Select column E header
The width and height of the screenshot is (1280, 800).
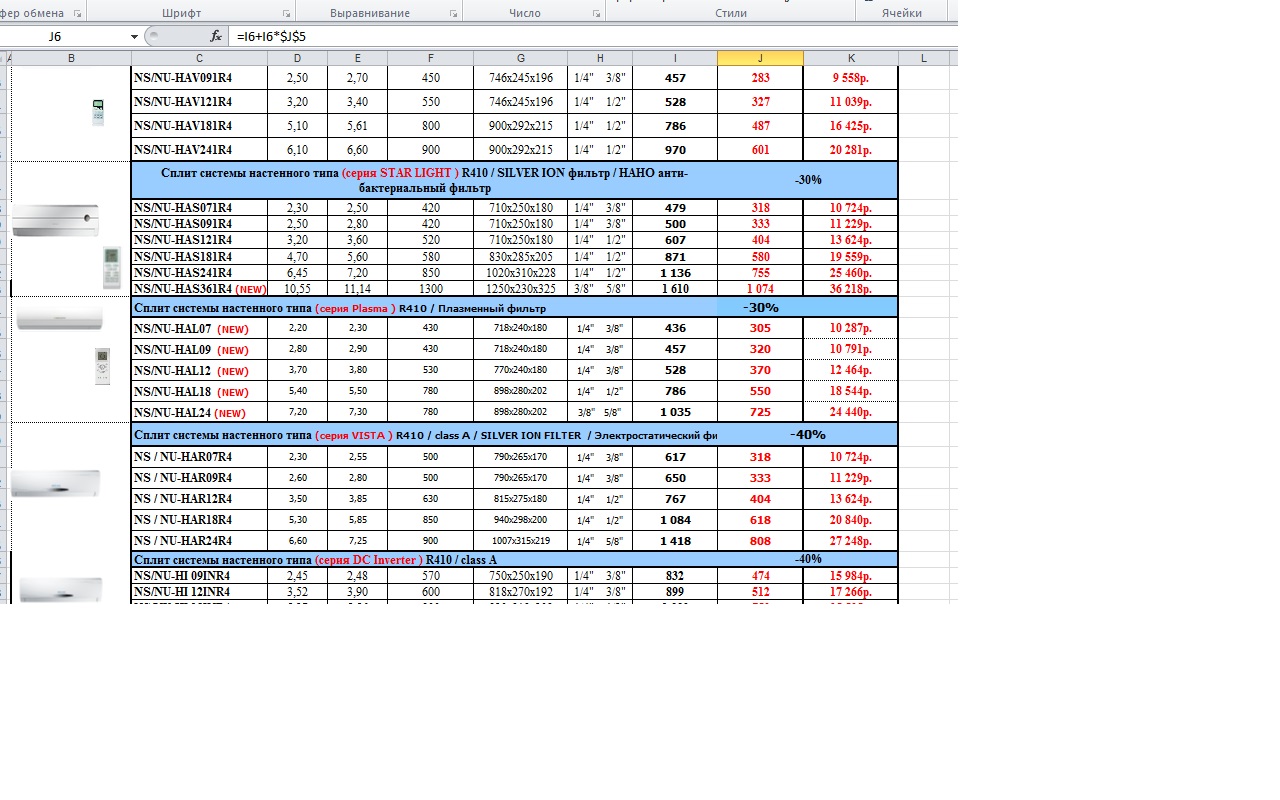coord(357,58)
